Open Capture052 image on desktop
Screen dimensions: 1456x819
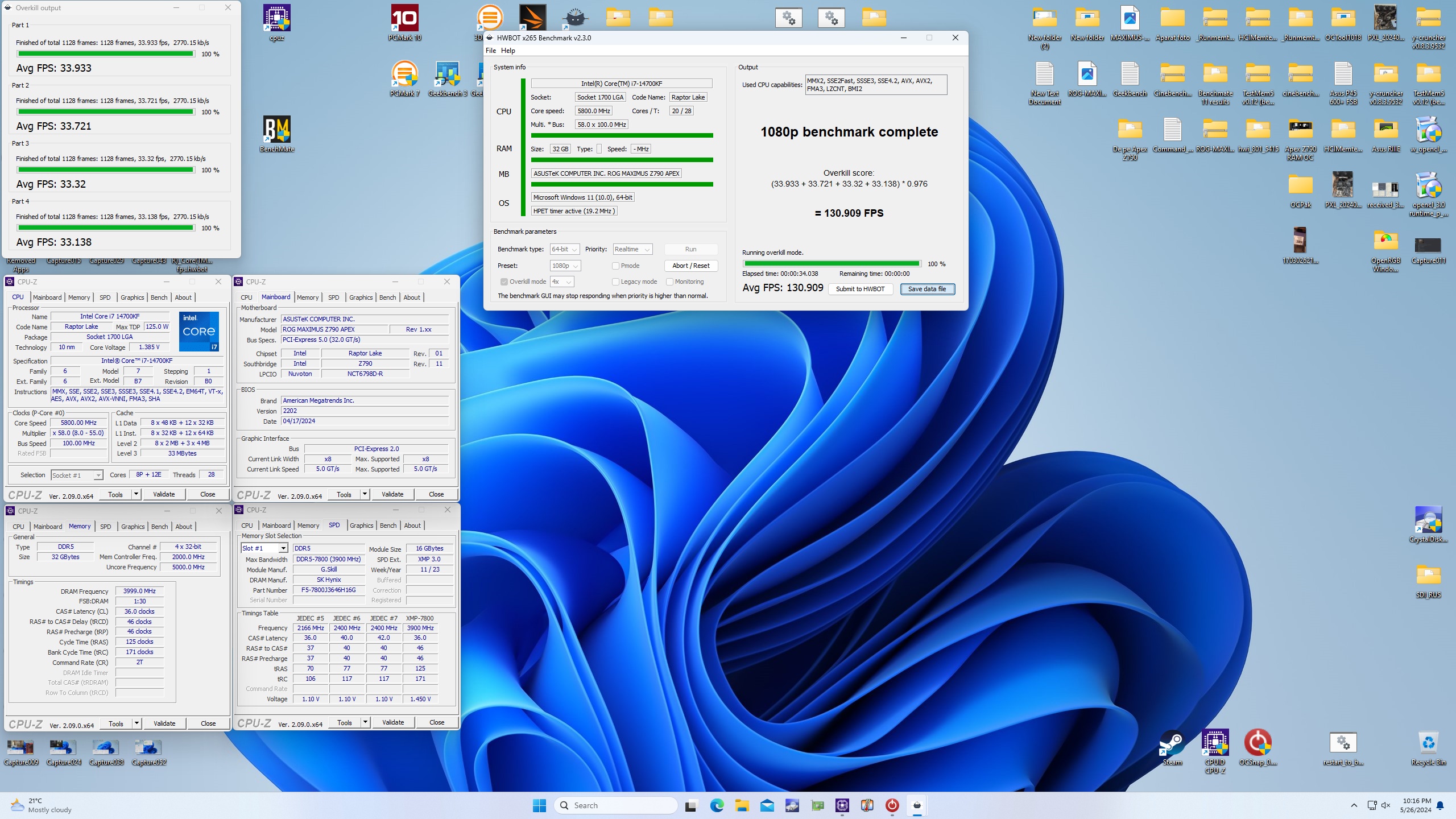click(149, 751)
